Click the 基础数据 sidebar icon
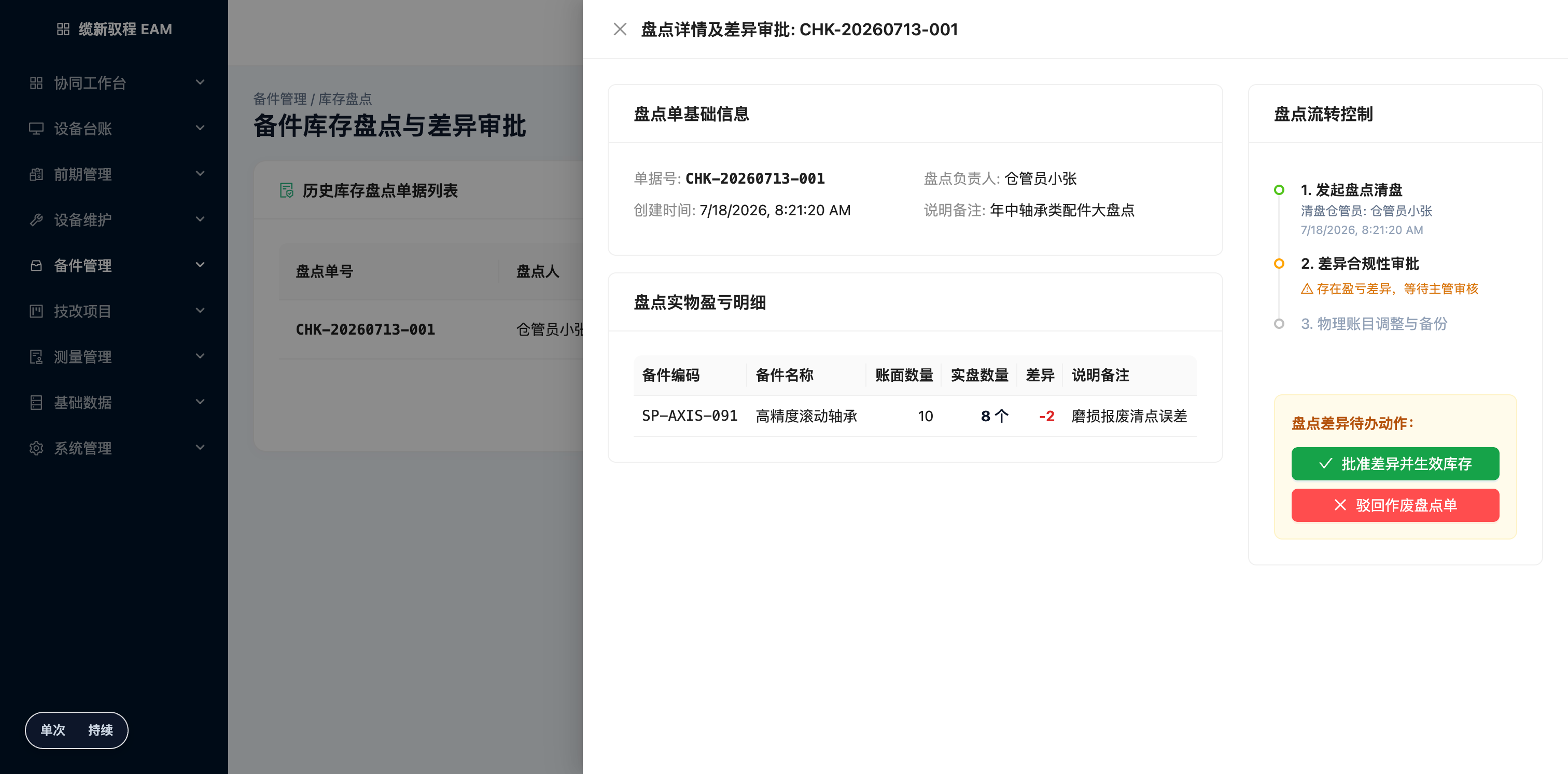The width and height of the screenshot is (1568, 774). 36,403
